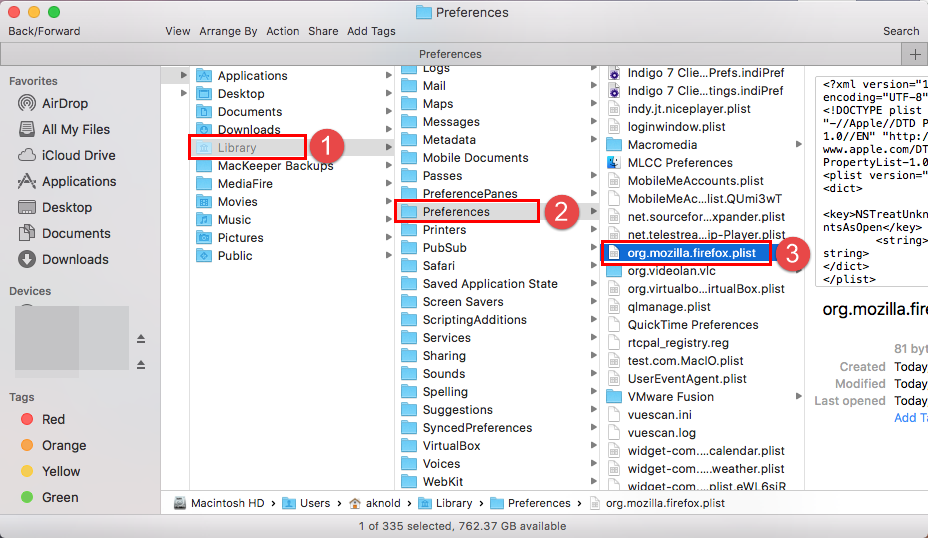Image resolution: width=928 pixels, height=538 pixels.
Task: Select the Library folder in first column
Action: click(237, 148)
